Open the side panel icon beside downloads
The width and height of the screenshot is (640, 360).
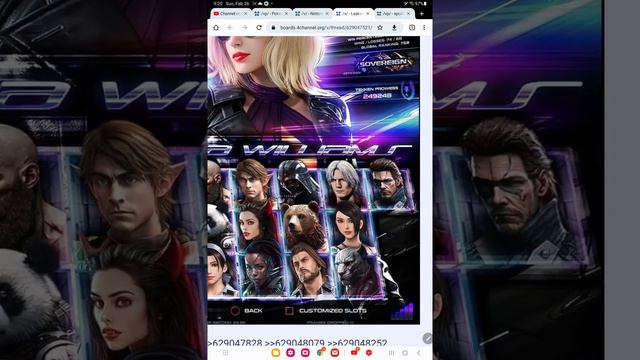[412, 27]
